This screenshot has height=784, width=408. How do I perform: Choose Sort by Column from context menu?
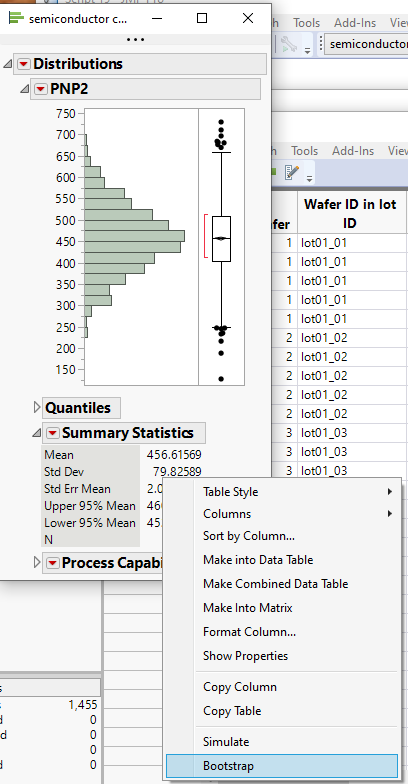282,536
